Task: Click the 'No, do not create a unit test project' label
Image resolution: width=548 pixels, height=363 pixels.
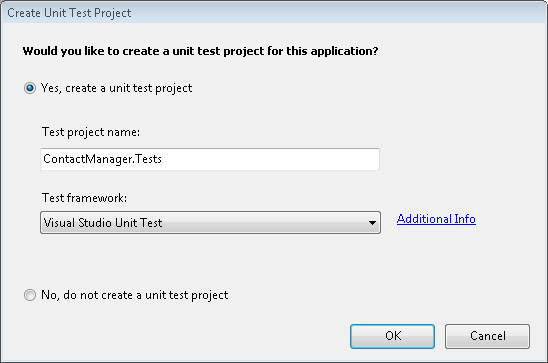Action: pos(135,295)
